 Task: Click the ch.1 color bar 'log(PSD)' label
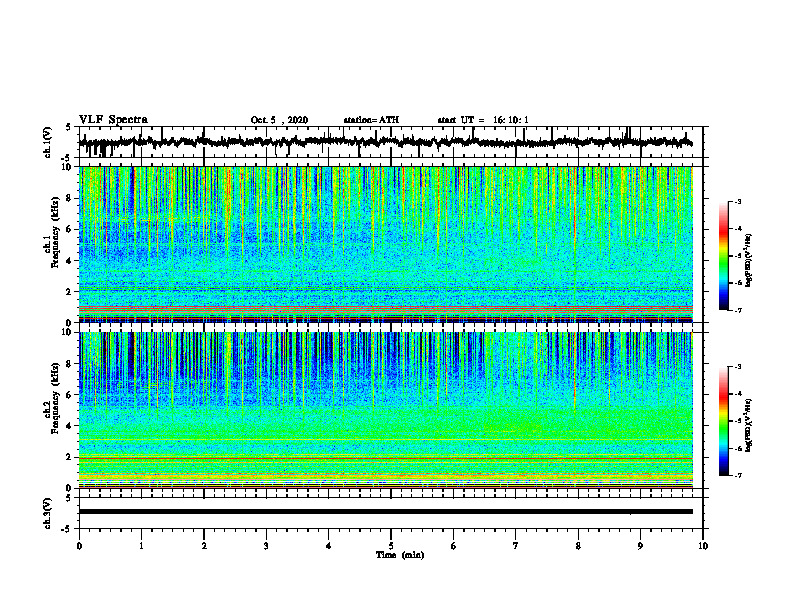749,261
